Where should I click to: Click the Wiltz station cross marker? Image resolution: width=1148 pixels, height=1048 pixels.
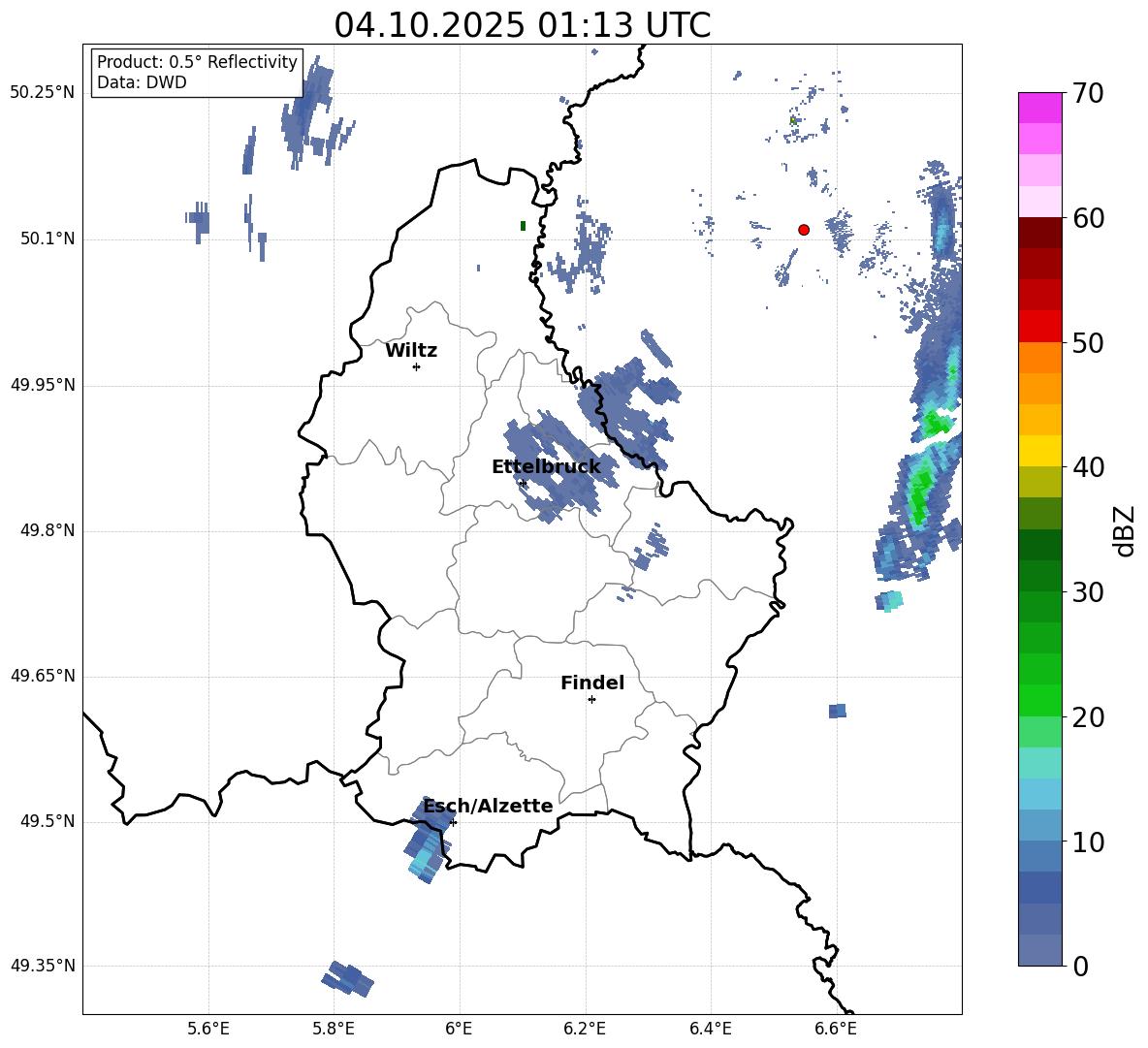pos(417,366)
